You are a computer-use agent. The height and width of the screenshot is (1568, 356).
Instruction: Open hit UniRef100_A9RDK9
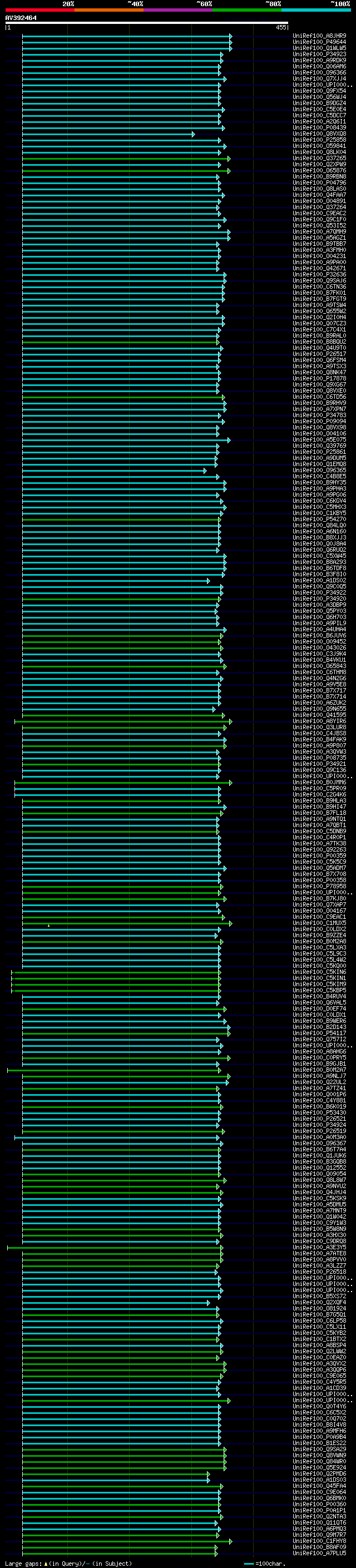tap(319, 60)
